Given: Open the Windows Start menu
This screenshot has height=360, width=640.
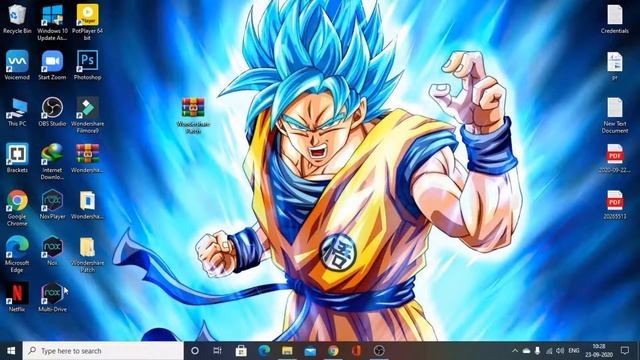Looking at the screenshot, I should (11, 351).
